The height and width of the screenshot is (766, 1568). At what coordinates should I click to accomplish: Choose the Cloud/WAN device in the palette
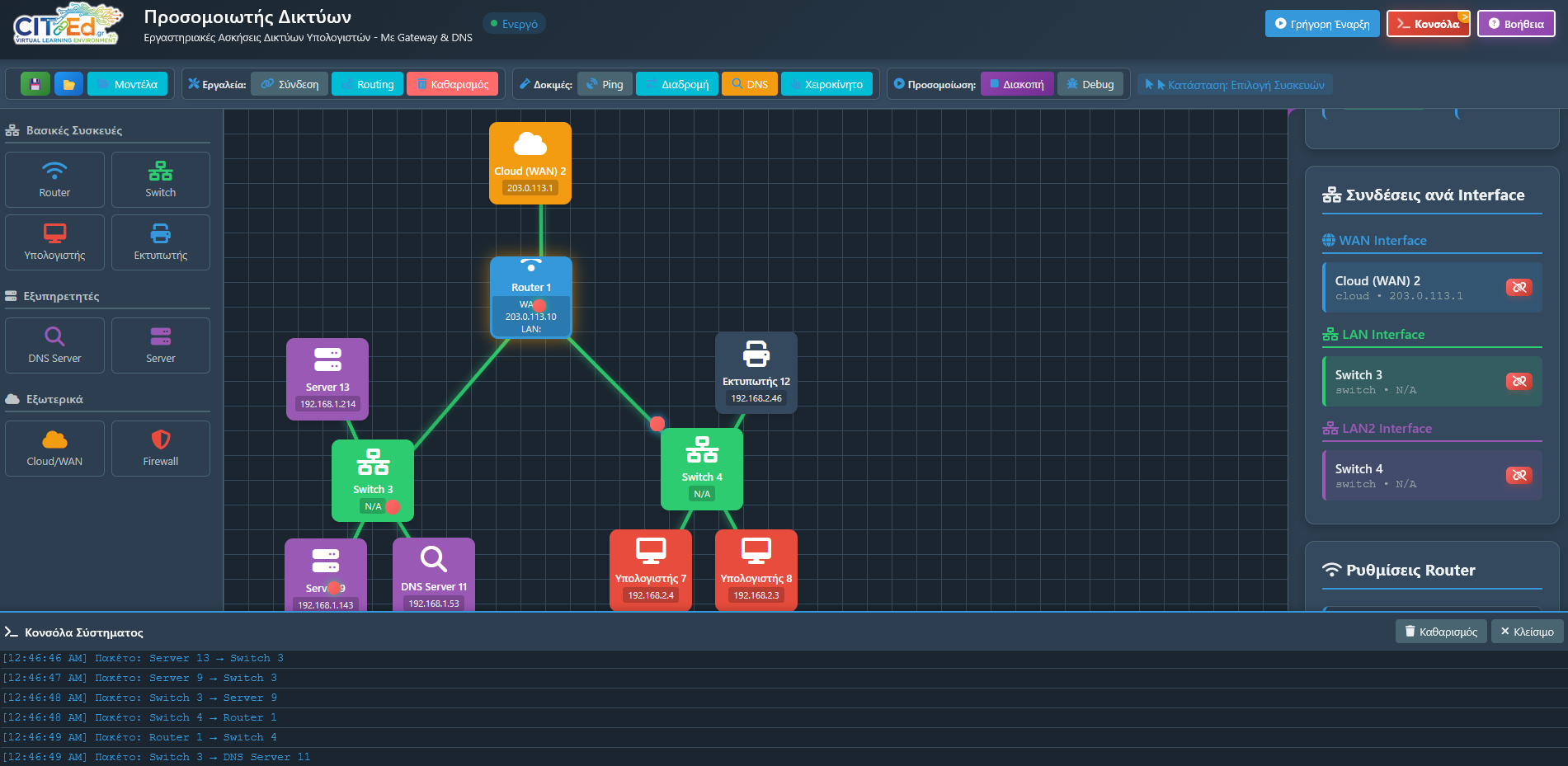click(x=54, y=449)
